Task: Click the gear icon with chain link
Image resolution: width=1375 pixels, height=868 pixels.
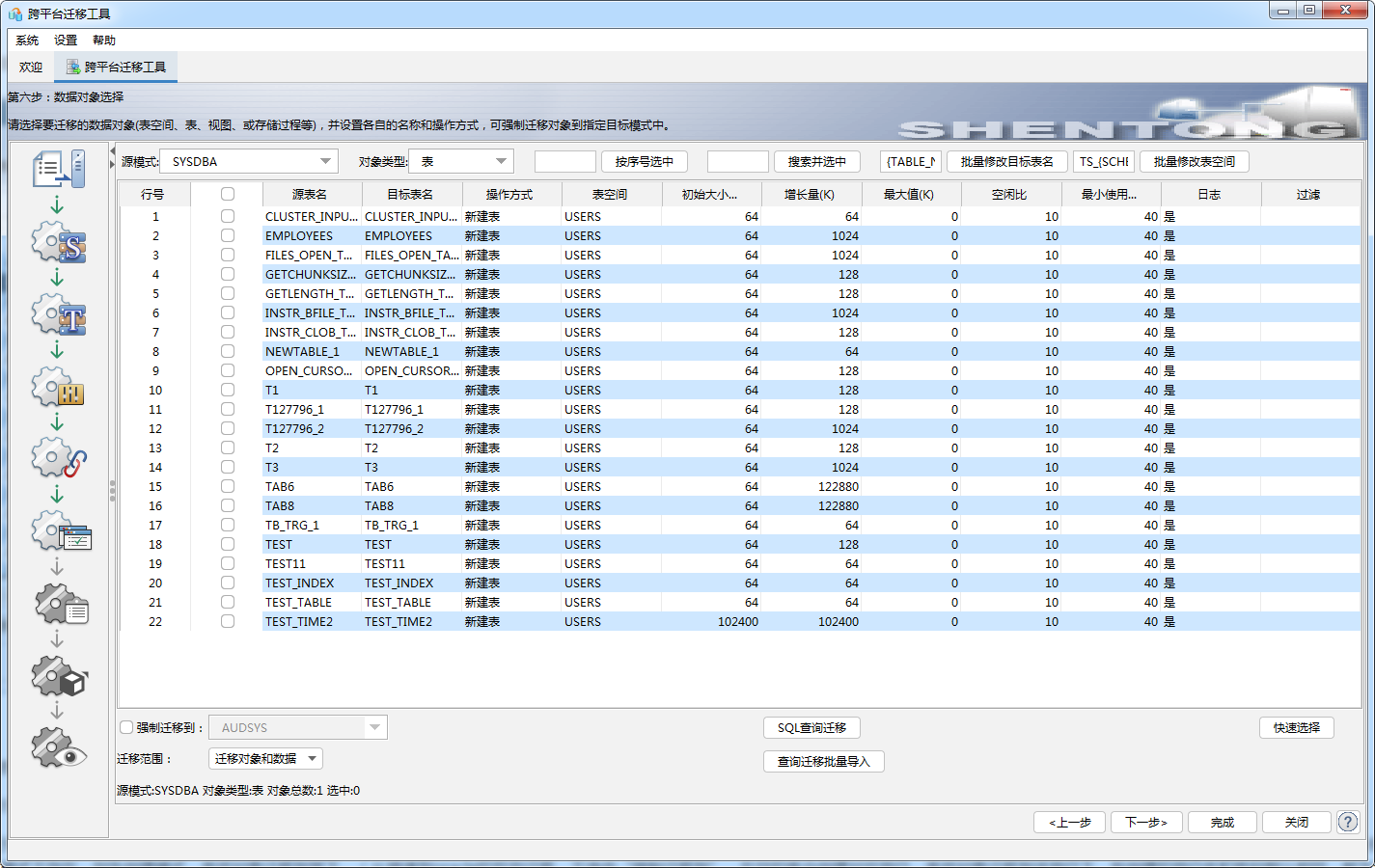Action: 58,459
